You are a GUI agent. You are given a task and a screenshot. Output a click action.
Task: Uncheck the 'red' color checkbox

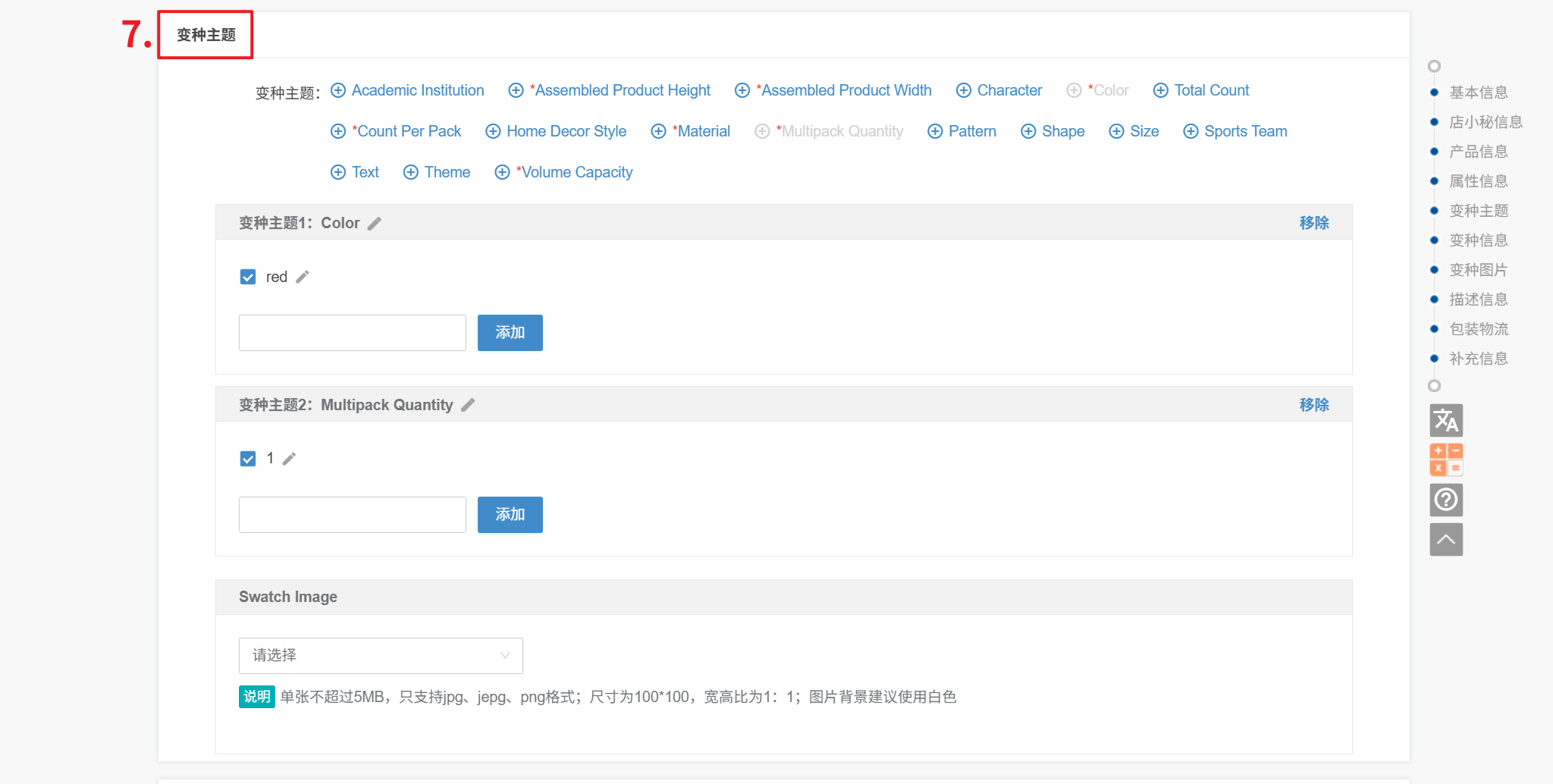248,277
